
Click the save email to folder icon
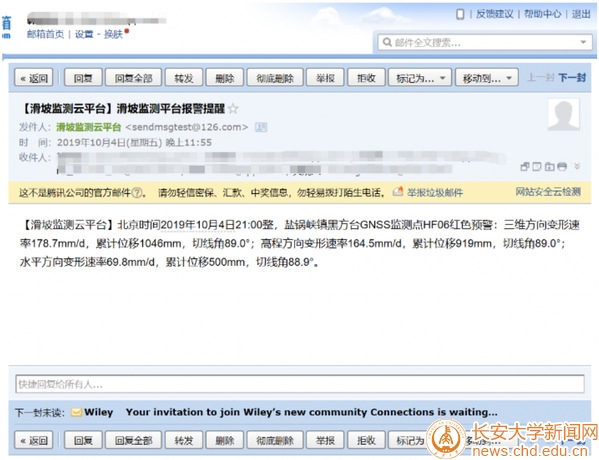click(x=549, y=166)
